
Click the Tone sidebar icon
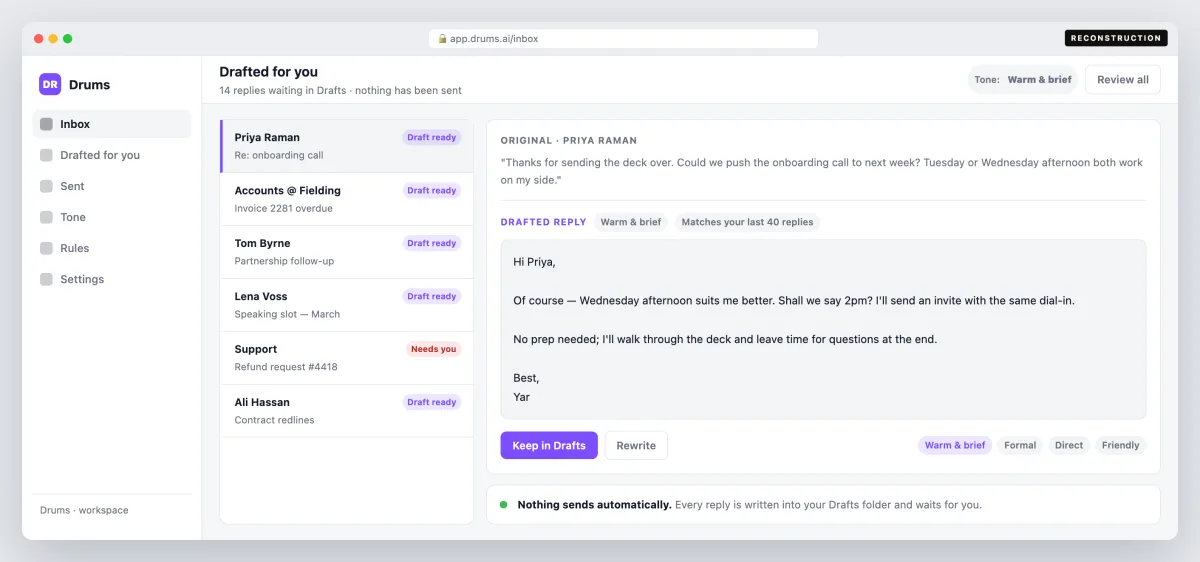point(46,217)
